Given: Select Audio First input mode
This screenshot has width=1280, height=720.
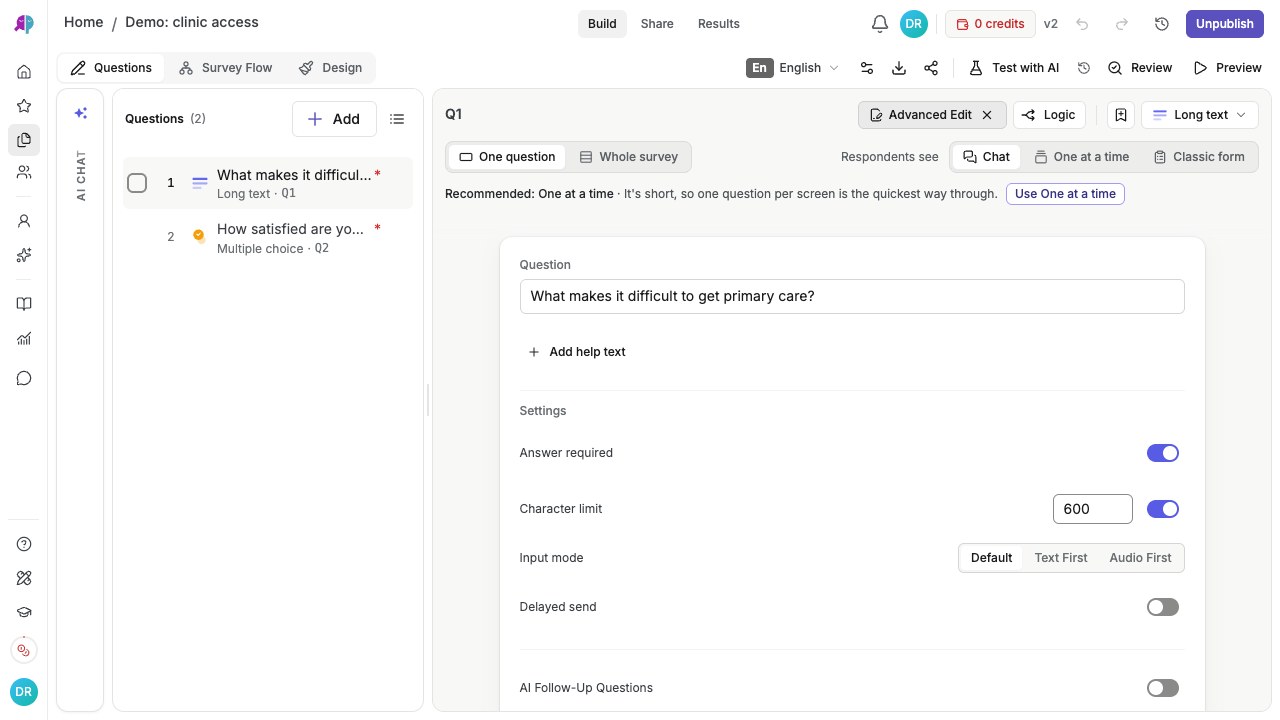Looking at the screenshot, I should 1140,558.
